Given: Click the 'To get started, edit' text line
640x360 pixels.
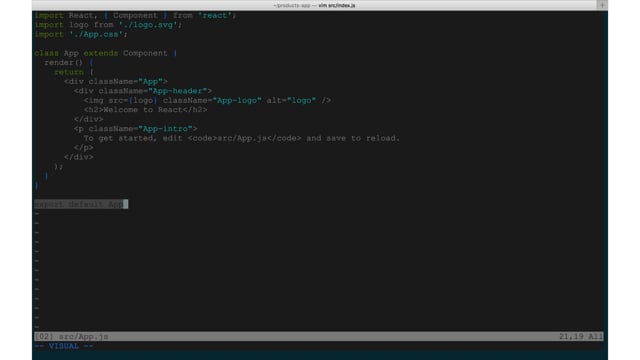Looking at the screenshot, I should click(242, 138).
